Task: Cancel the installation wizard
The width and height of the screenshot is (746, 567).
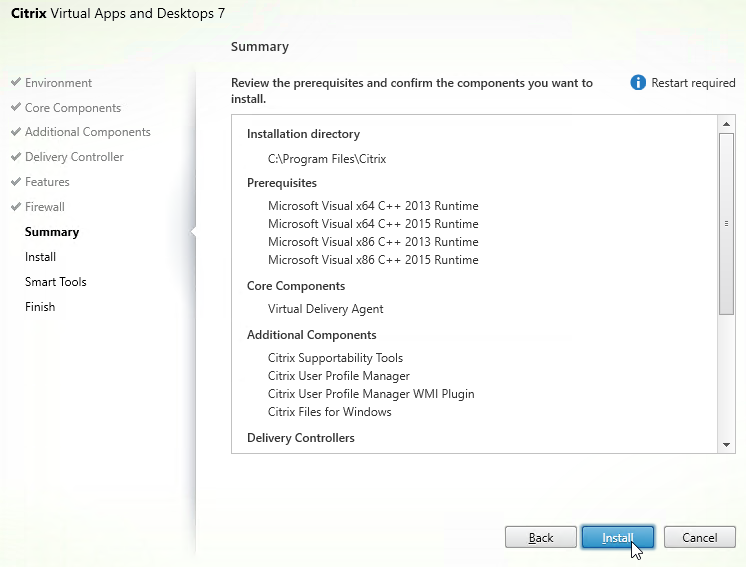Action: coord(699,538)
